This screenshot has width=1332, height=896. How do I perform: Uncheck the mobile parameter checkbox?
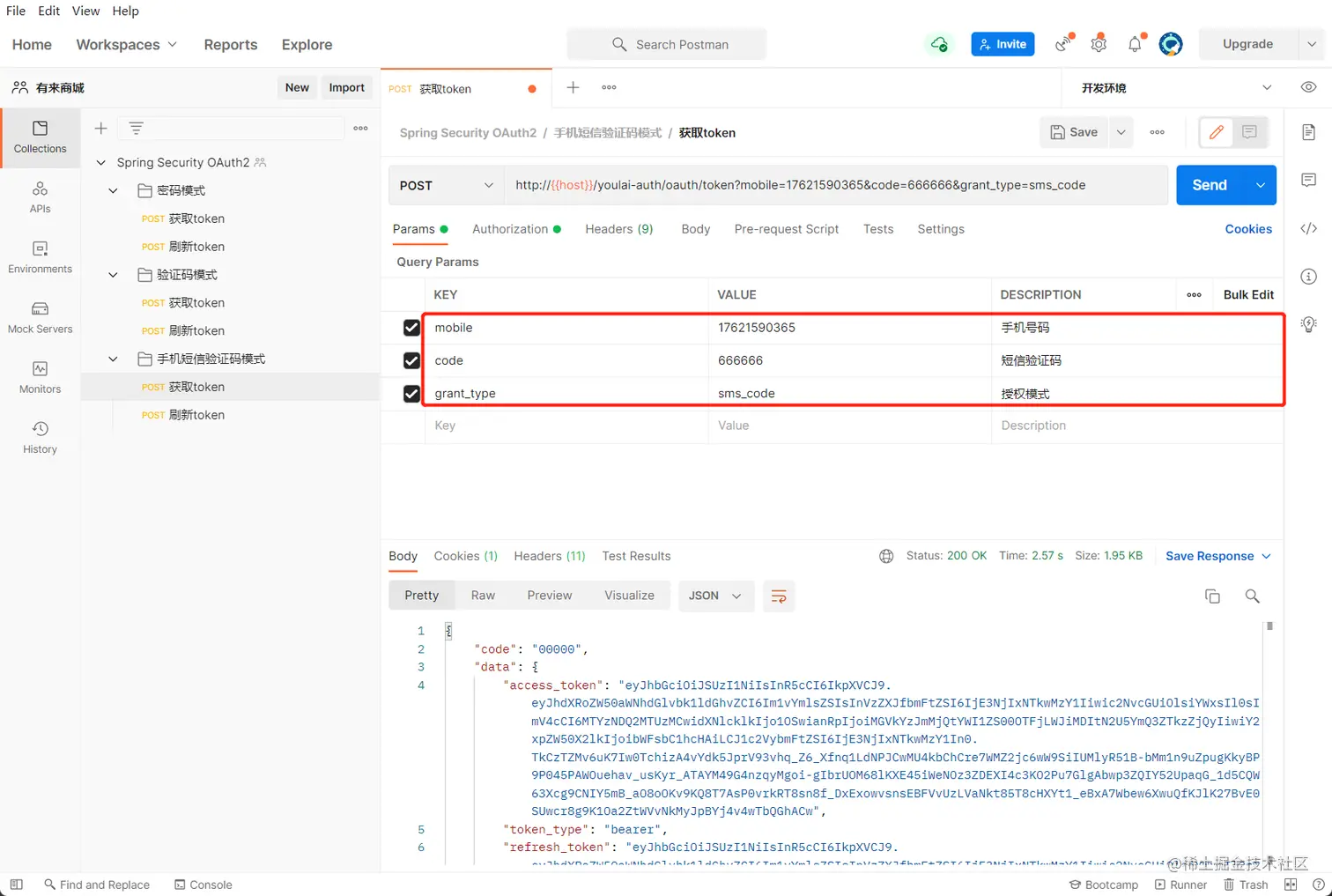tap(411, 328)
